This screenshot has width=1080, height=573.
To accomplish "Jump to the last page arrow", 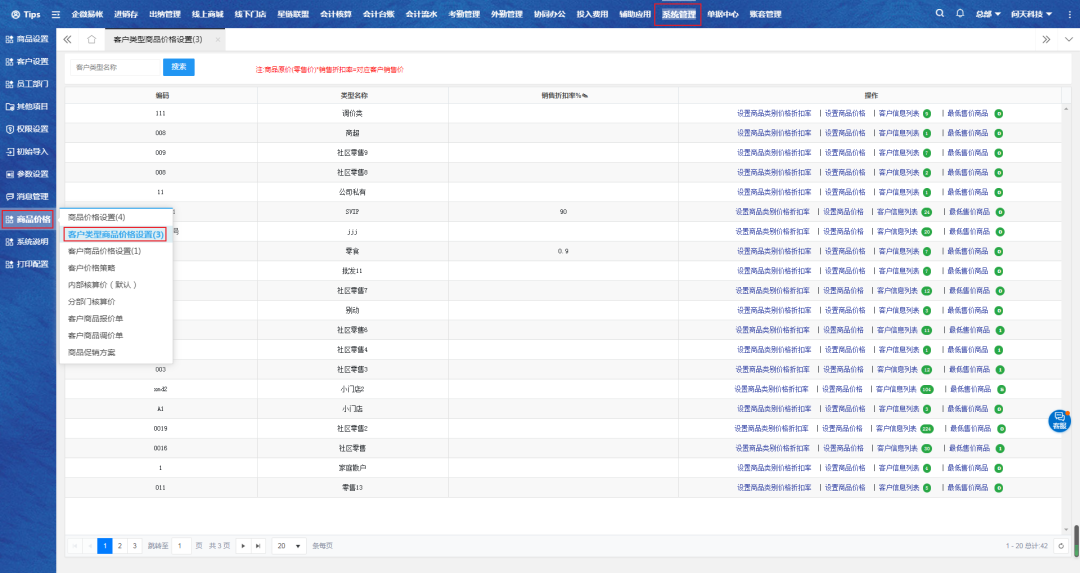I will pos(258,546).
